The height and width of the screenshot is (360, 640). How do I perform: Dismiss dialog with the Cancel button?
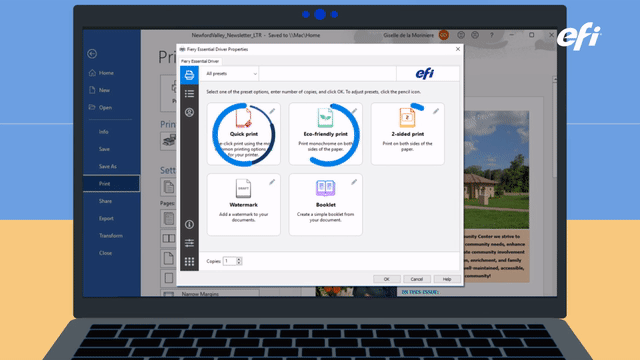pyautogui.click(x=417, y=279)
